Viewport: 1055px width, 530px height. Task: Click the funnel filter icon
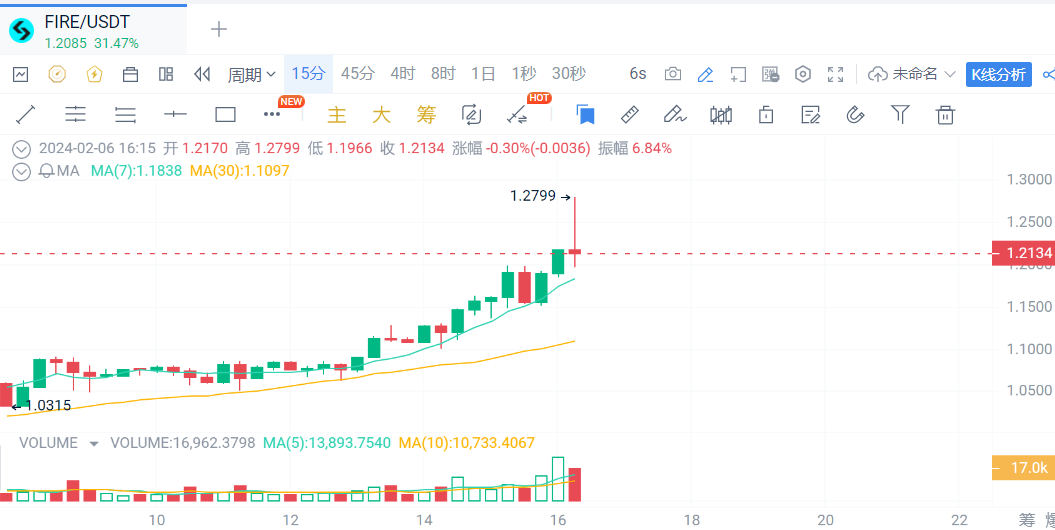[x=900, y=115]
